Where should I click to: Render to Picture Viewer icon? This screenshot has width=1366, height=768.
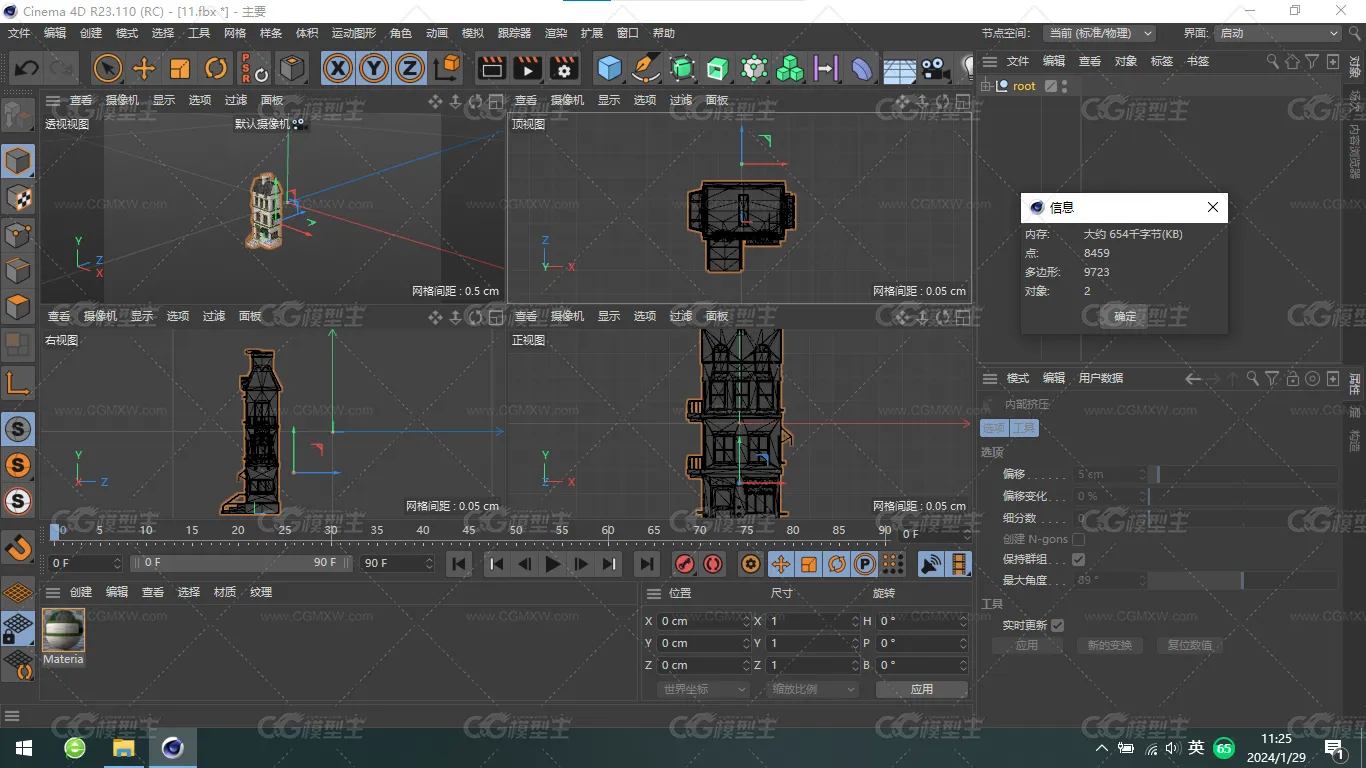(x=528, y=68)
